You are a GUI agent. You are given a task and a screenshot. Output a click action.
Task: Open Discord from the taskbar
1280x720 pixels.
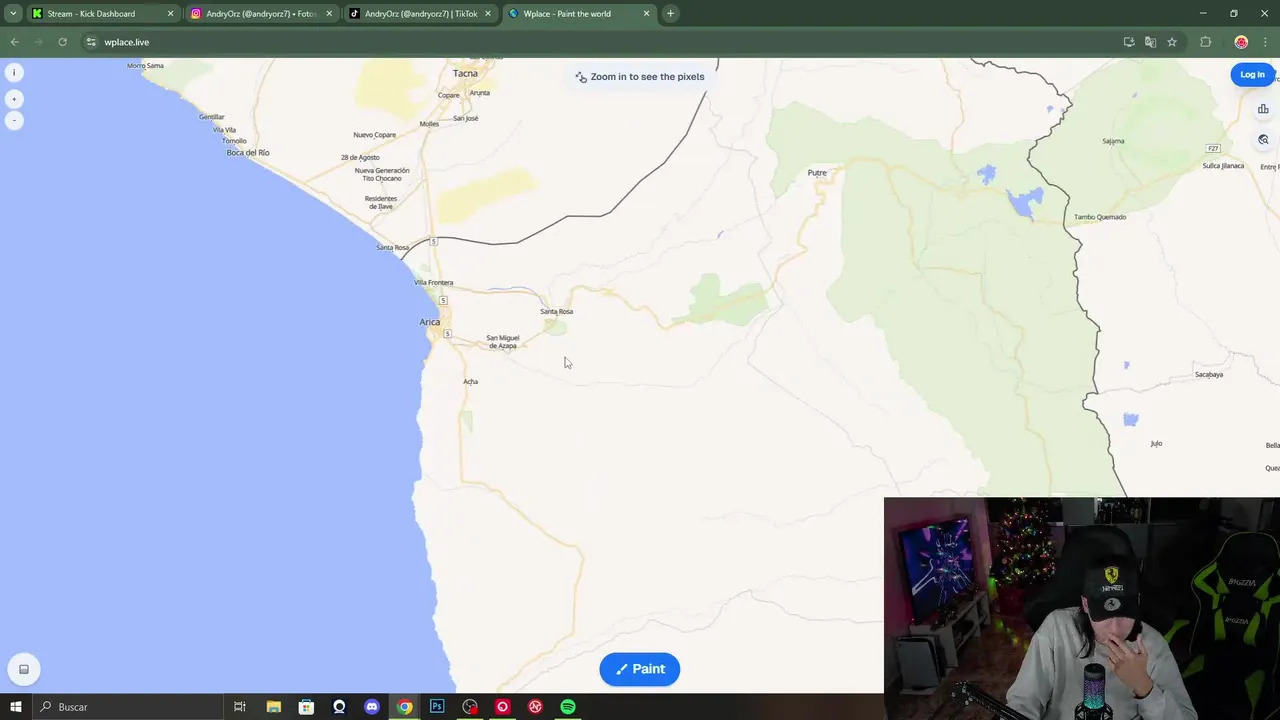tap(372, 707)
